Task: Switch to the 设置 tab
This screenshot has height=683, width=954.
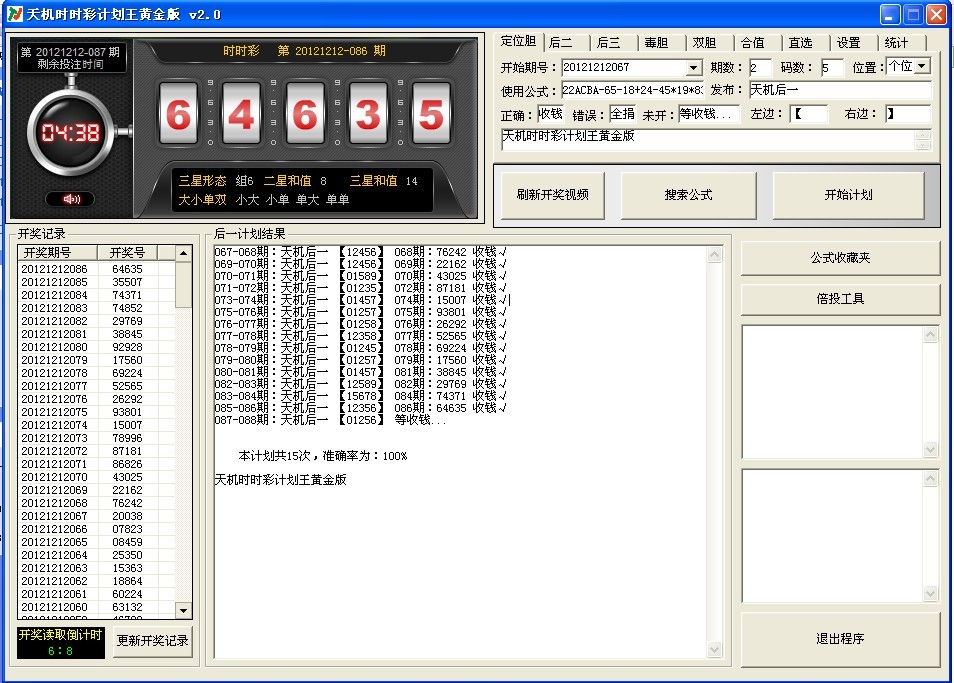Action: point(849,43)
